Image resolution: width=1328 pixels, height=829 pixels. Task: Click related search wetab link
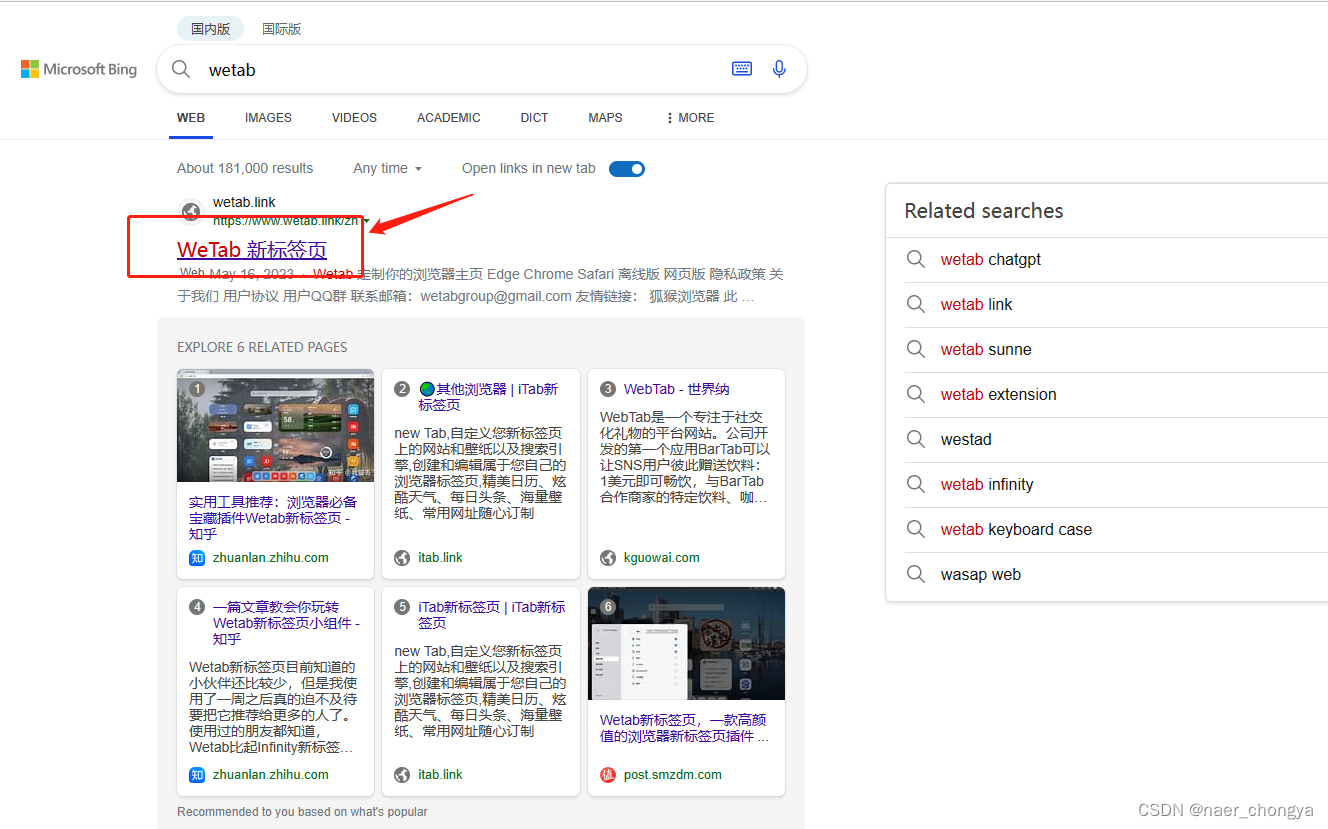click(x=976, y=304)
